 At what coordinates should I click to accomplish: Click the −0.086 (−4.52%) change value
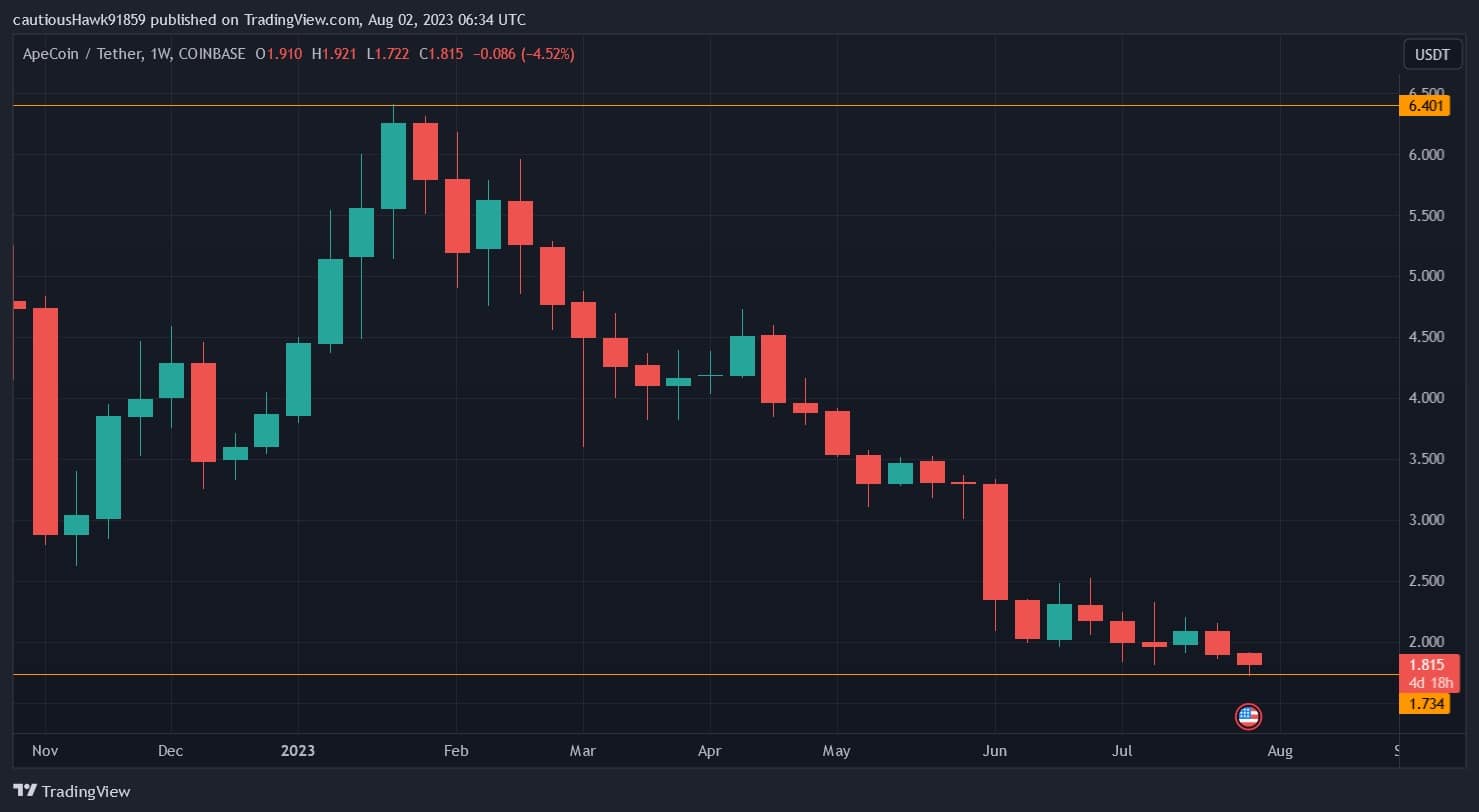pos(528,54)
